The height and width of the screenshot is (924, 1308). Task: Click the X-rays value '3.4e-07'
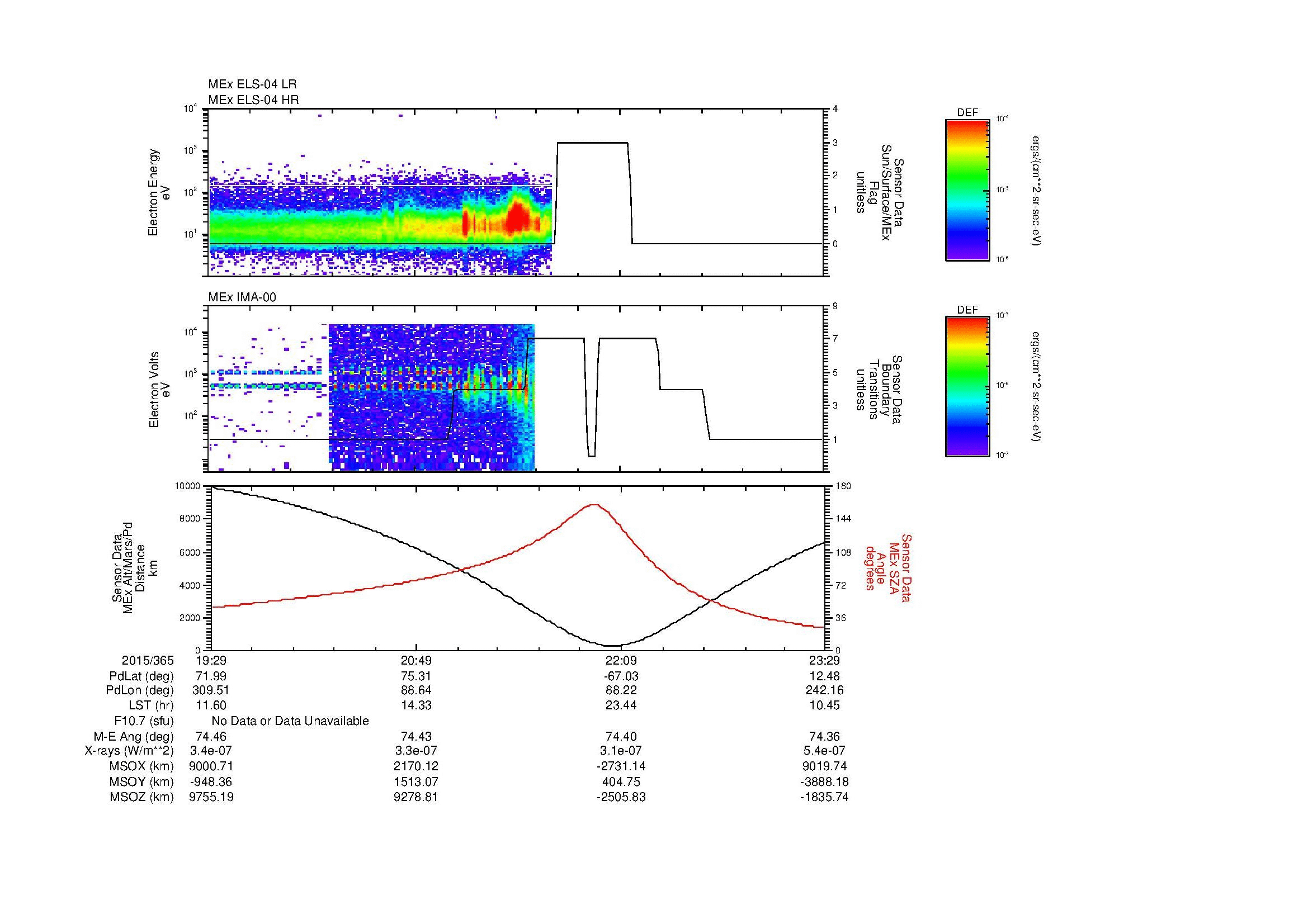click(211, 751)
